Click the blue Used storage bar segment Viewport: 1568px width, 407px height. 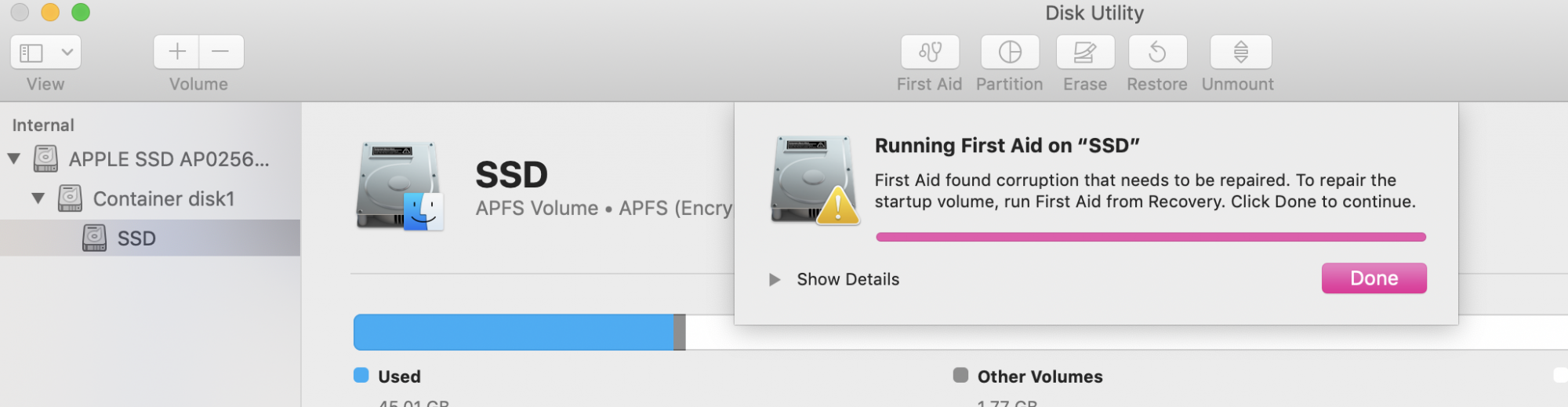(x=514, y=332)
